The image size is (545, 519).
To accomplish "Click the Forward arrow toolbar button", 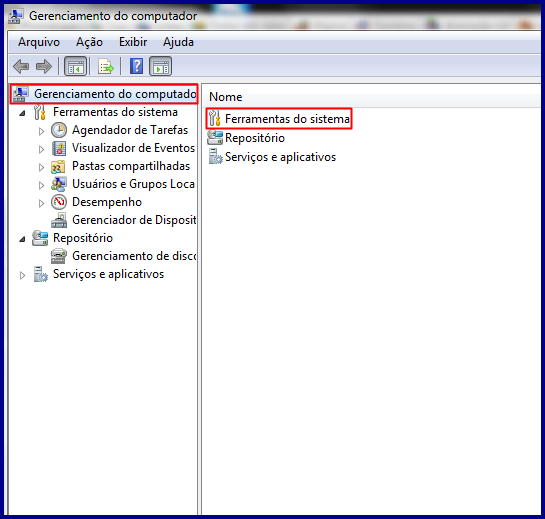I will 44,66.
